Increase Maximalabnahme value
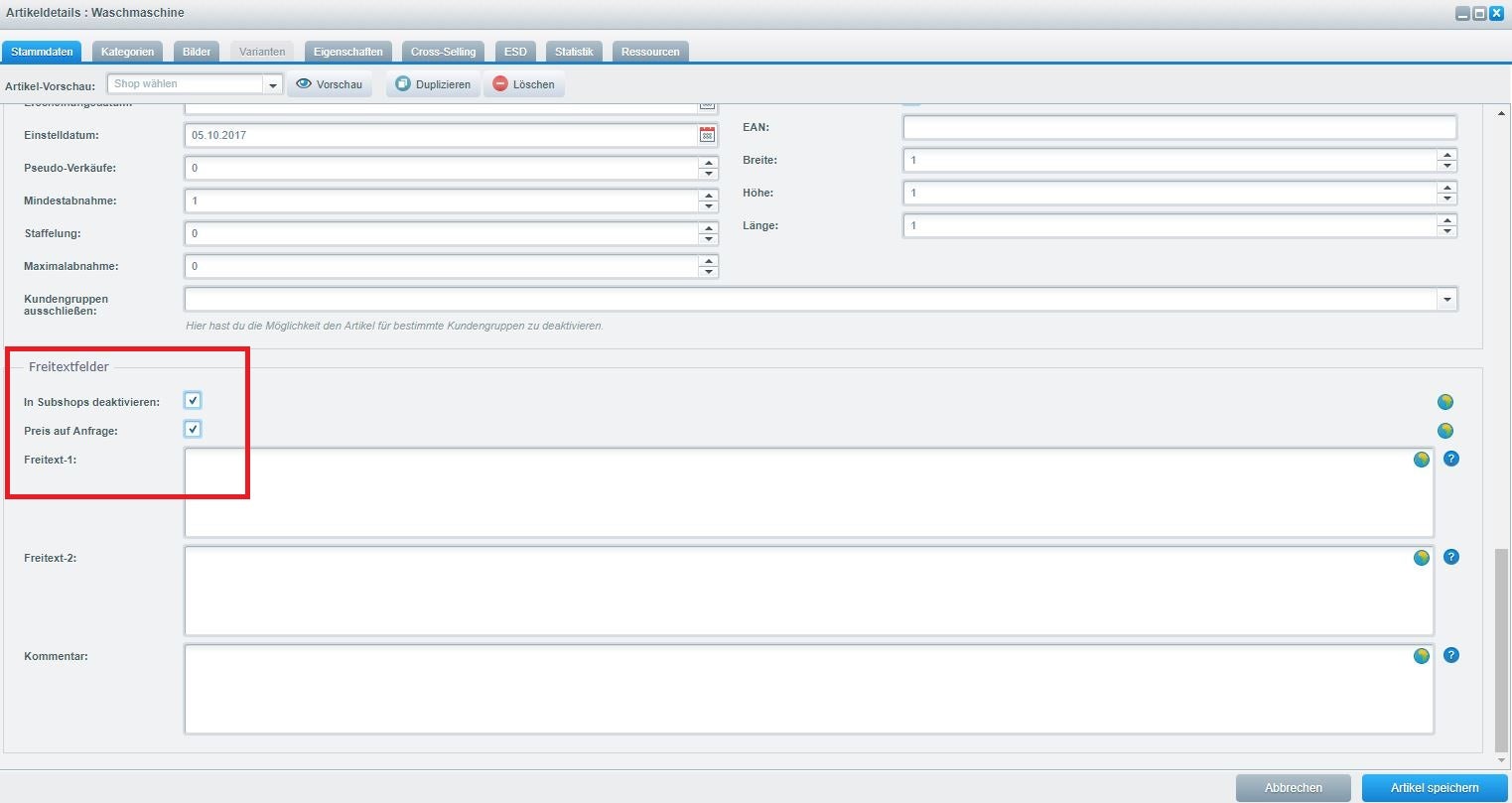The width and height of the screenshot is (1512, 803). [x=708, y=260]
